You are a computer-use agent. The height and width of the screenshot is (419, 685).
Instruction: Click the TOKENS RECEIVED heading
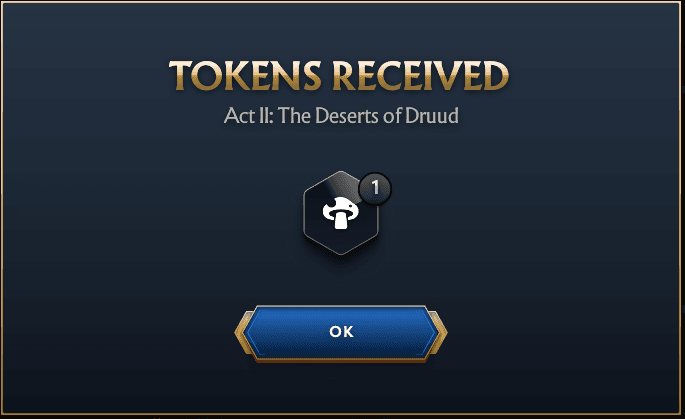(x=339, y=76)
